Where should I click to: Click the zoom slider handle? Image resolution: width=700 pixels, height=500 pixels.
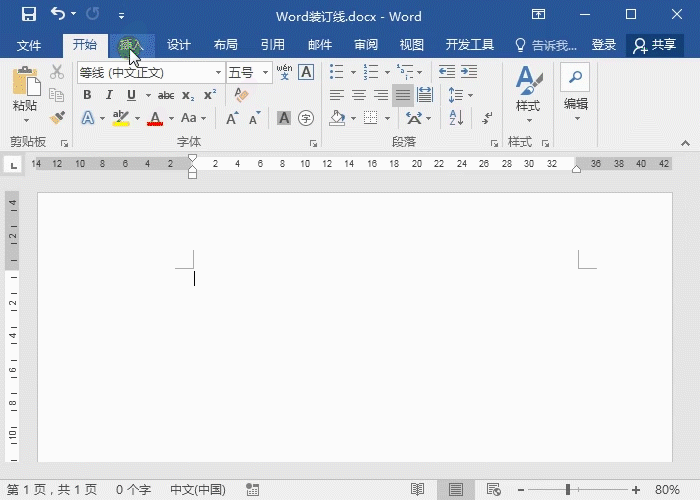567,490
